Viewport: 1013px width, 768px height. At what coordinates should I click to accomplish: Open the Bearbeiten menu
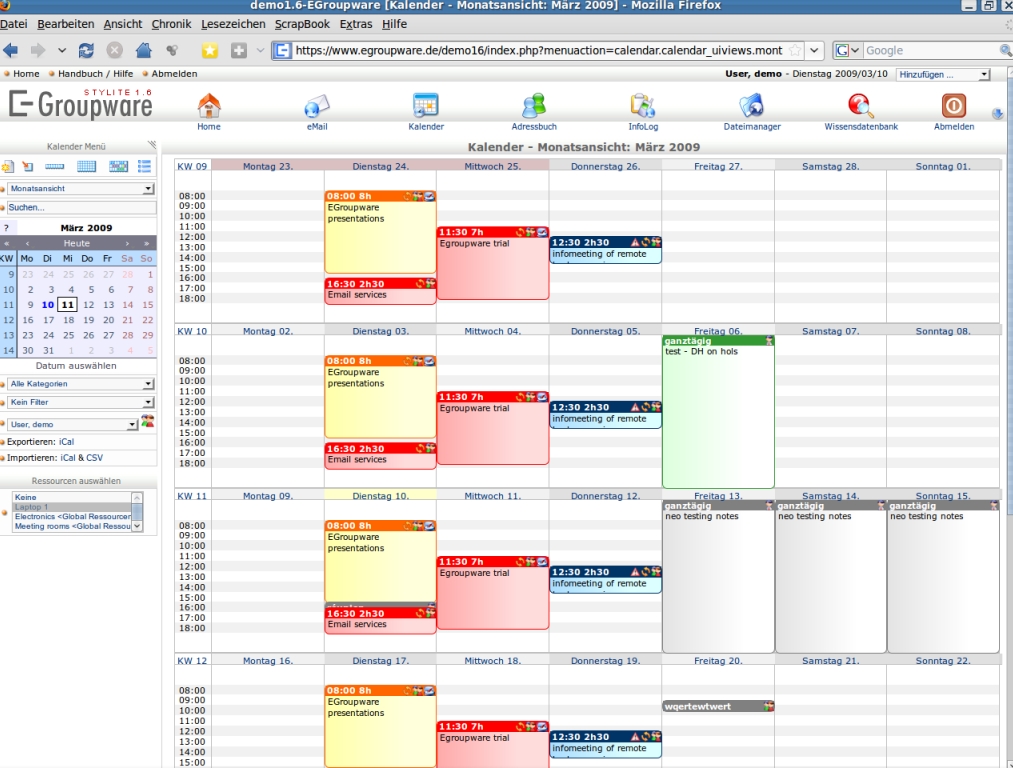[65, 24]
